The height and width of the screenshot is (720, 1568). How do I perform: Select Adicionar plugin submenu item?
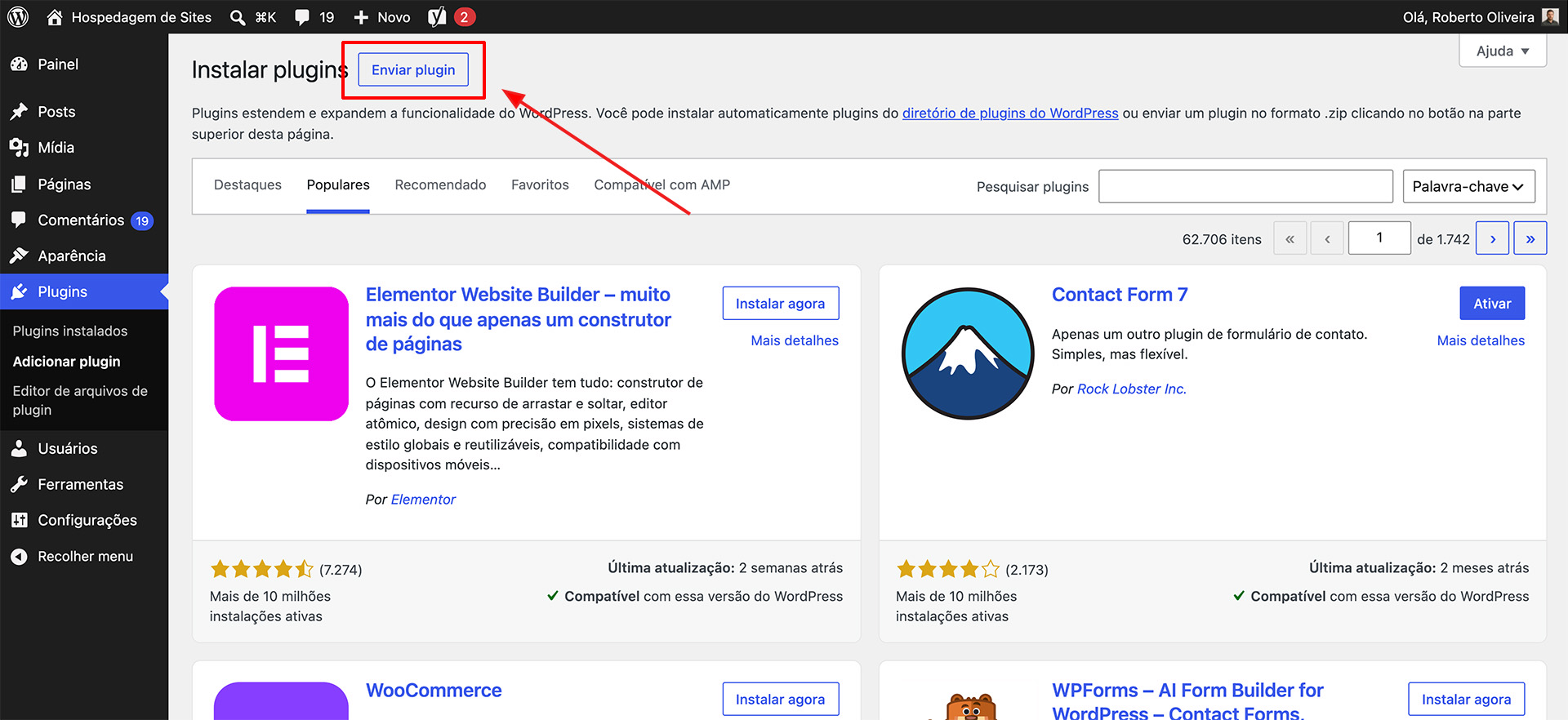click(x=67, y=362)
